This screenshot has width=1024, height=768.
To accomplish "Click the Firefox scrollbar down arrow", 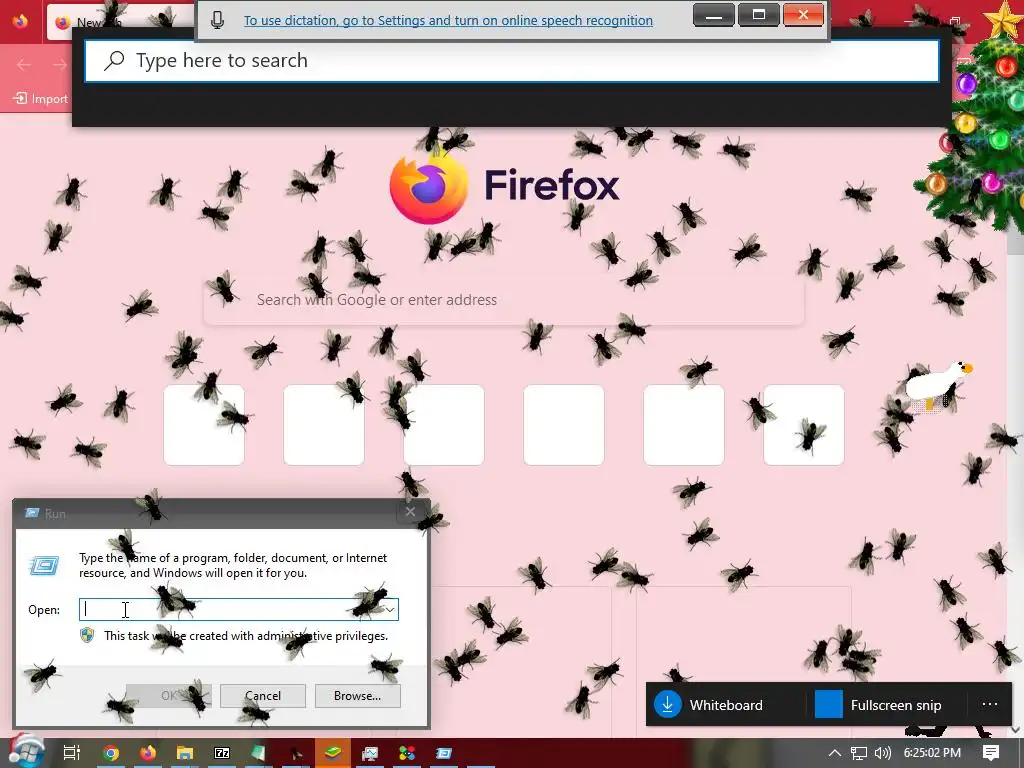I will click(1016, 729).
